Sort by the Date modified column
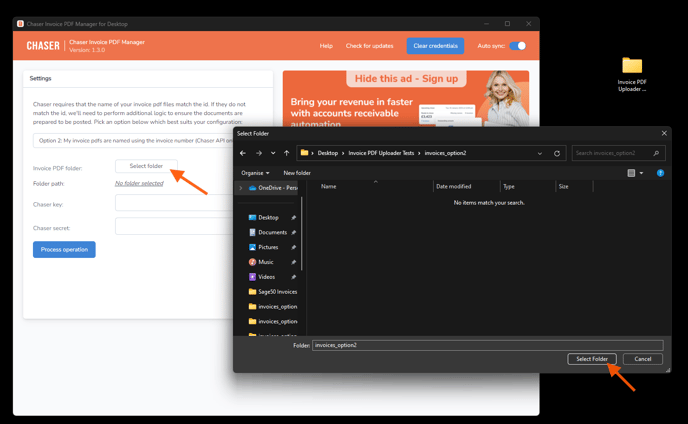Viewport: 688px width, 424px height. pos(454,187)
